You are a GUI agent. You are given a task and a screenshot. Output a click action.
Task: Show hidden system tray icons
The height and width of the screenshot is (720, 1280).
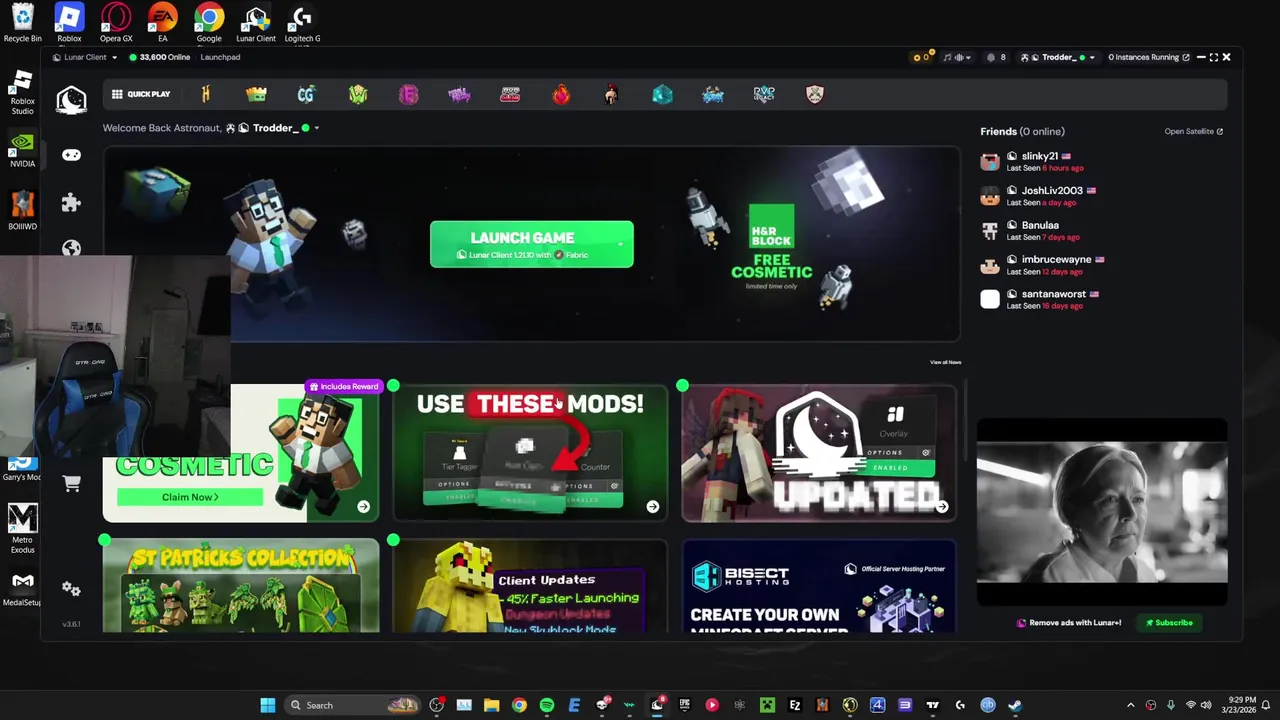coord(1131,705)
